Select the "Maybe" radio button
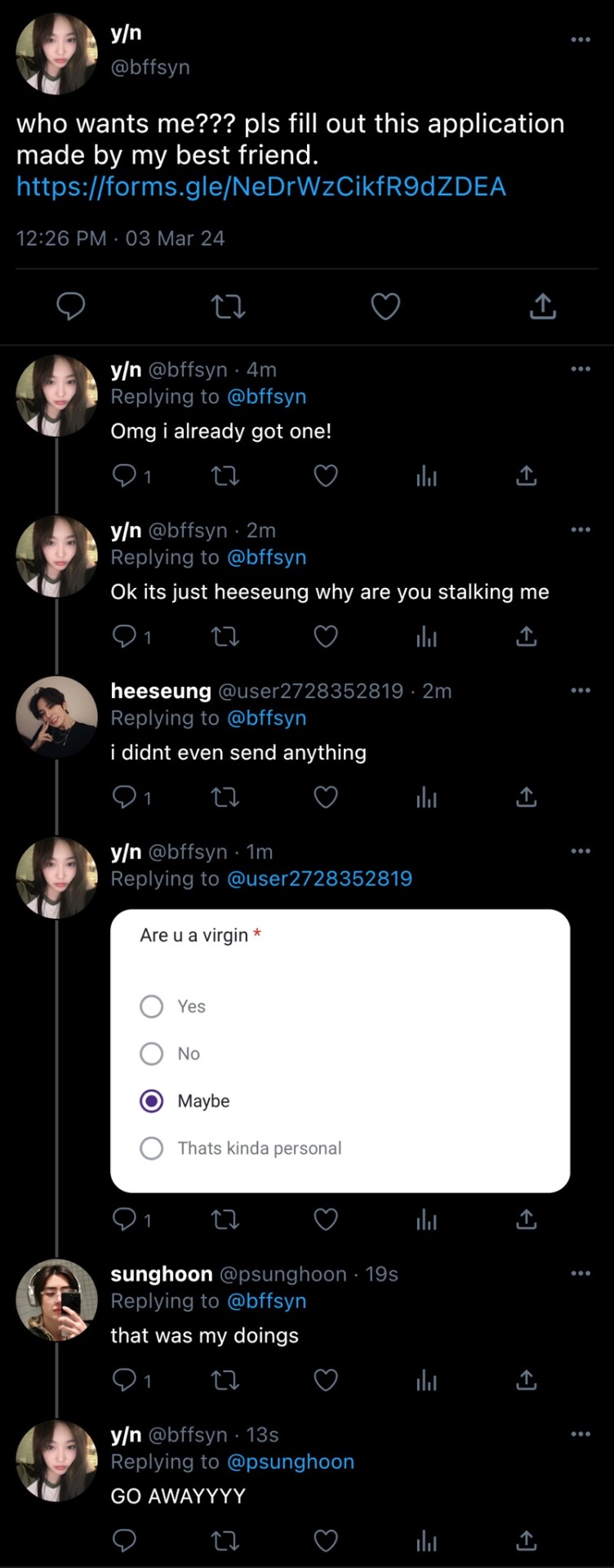This screenshot has height=1568, width=614. coord(152,1101)
